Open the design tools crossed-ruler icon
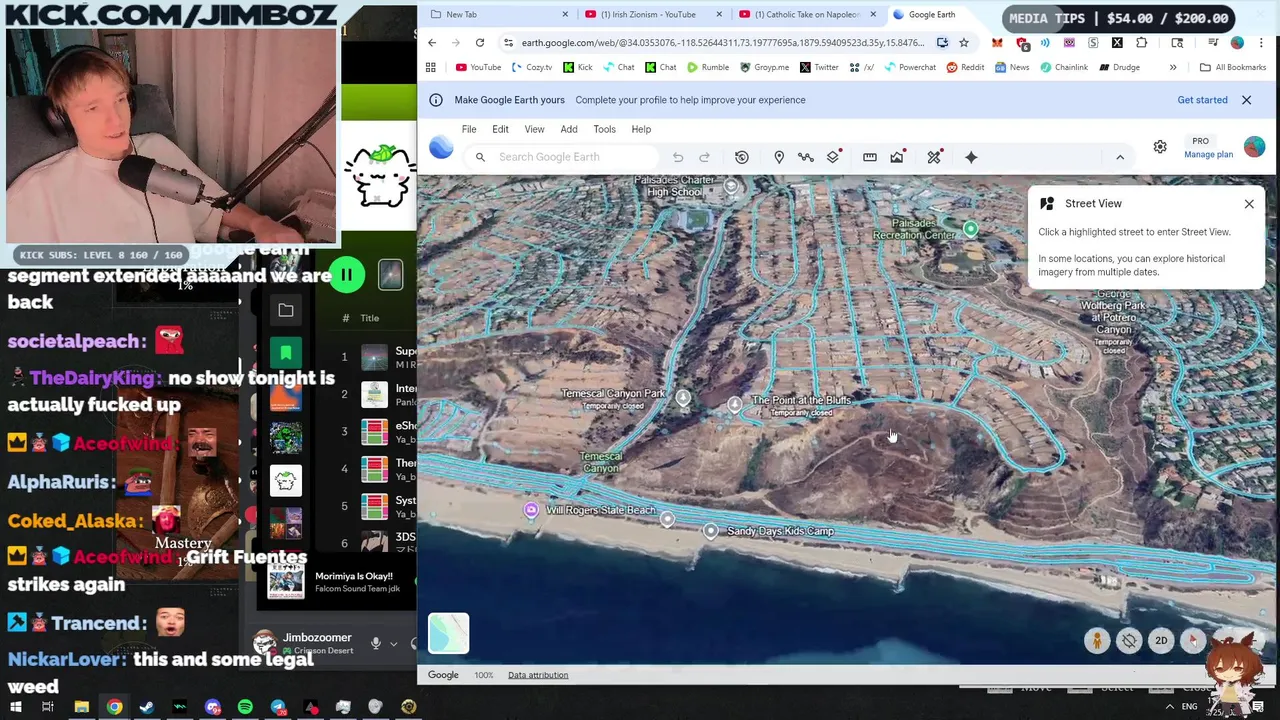Image resolution: width=1280 pixels, height=720 pixels. [x=934, y=157]
